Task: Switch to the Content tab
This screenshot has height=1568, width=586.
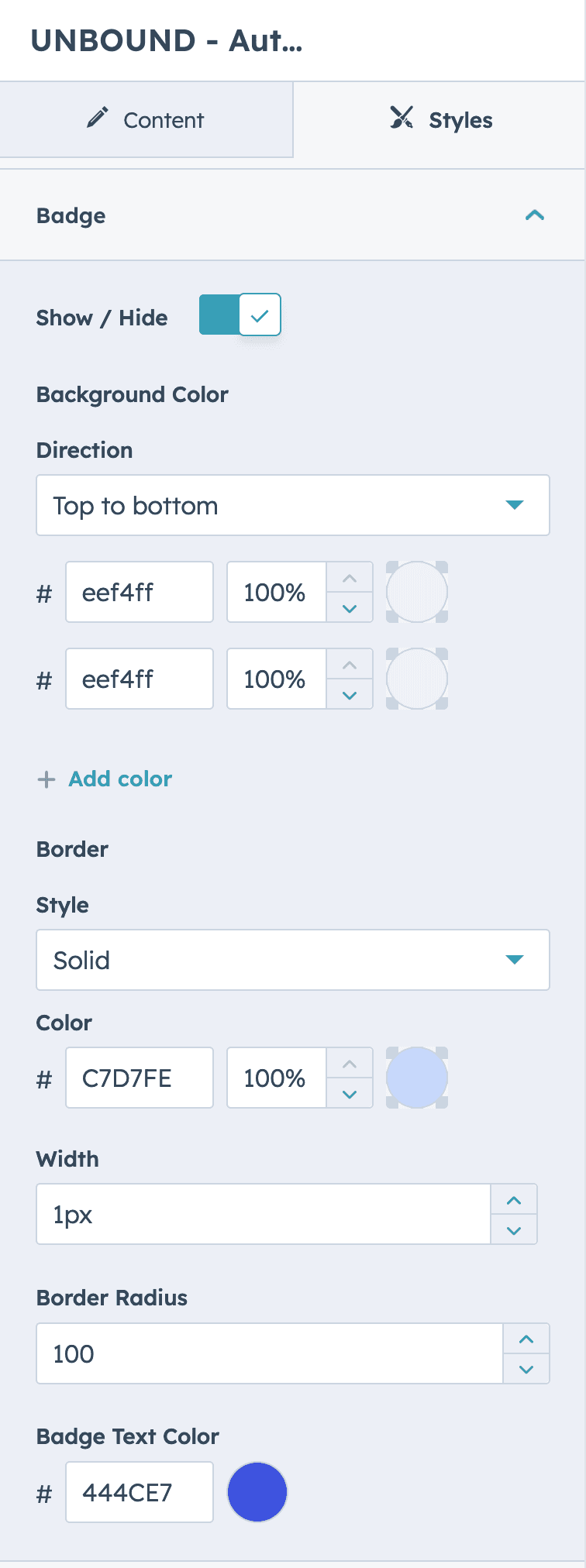Action: tap(147, 119)
